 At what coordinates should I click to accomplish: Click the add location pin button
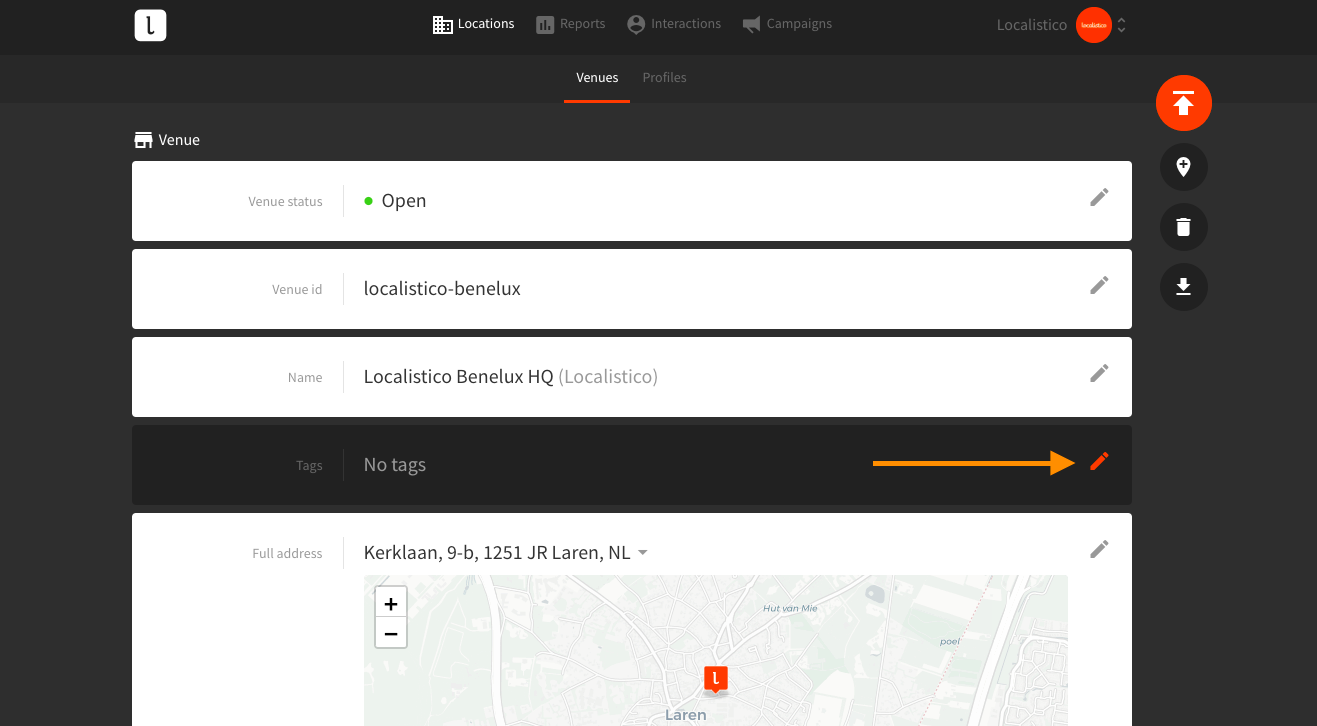point(1184,168)
